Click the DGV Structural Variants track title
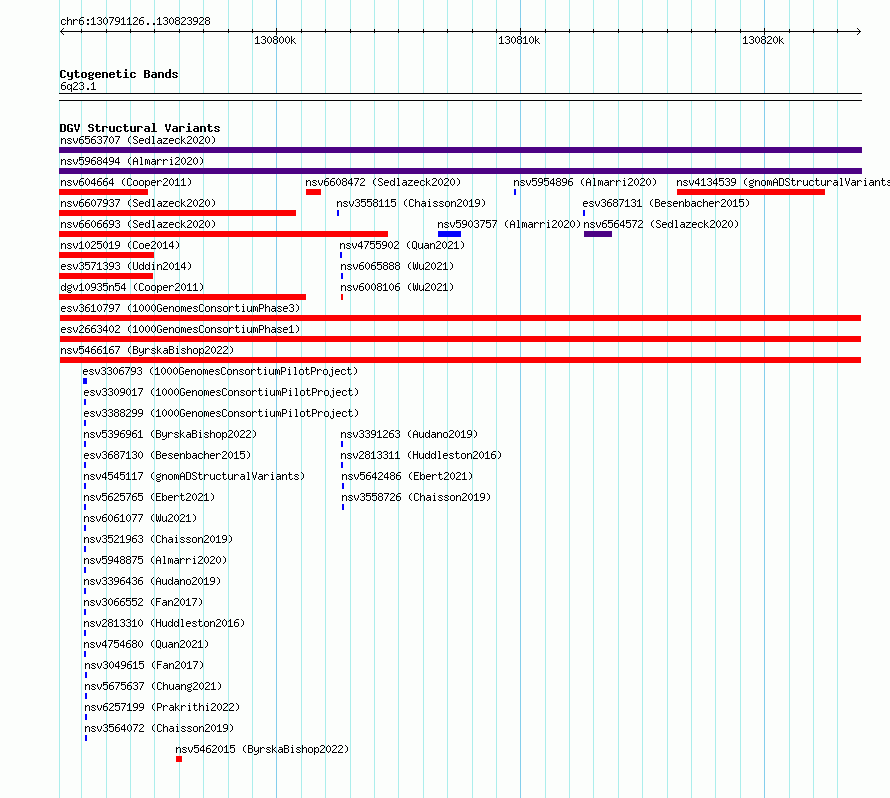Screen dimensions: 890x798 pos(140,128)
